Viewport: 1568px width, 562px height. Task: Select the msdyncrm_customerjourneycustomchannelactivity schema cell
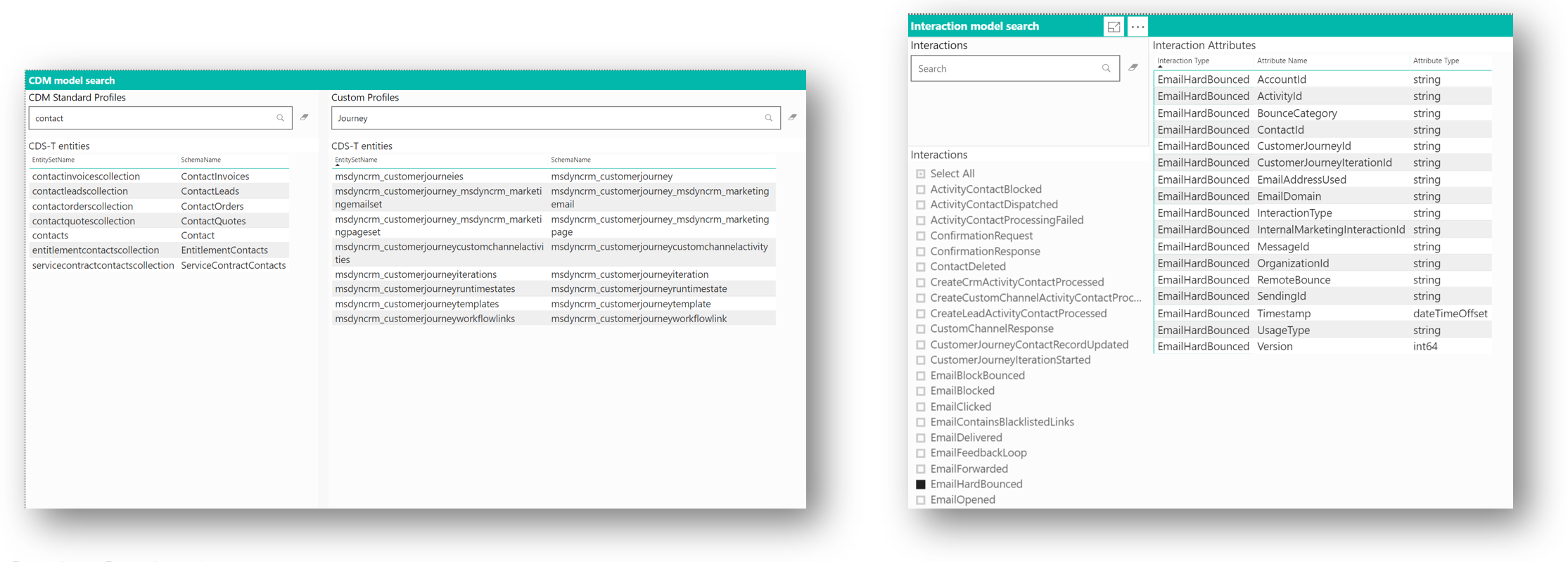pyautogui.click(x=659, y=247)
